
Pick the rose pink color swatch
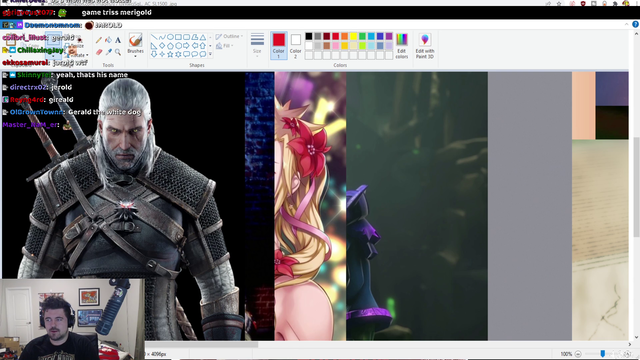coord(336,46)
